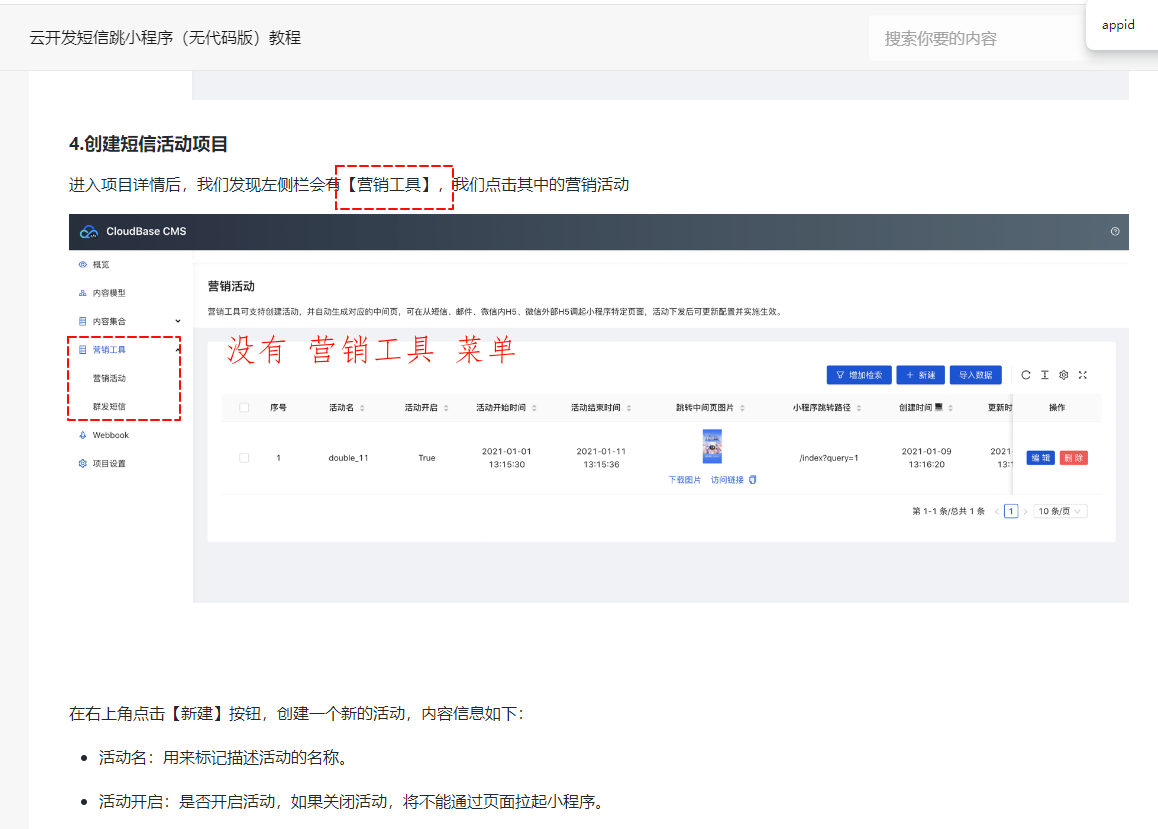
Task: Expand the 内容集合 menu chevron
Action: (x=178, y=321)
